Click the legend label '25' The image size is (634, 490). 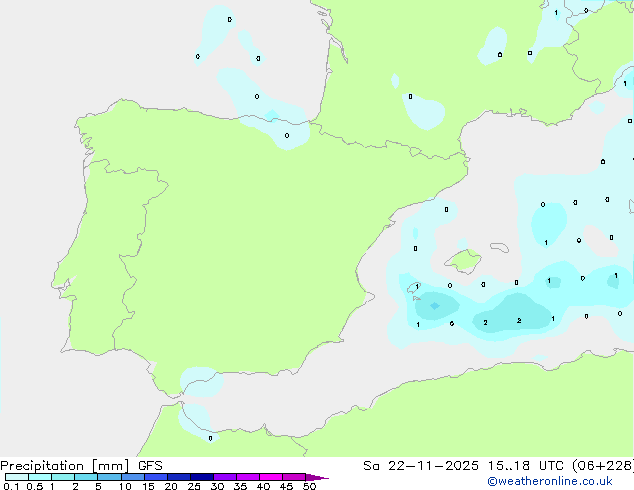click(194, 486)
